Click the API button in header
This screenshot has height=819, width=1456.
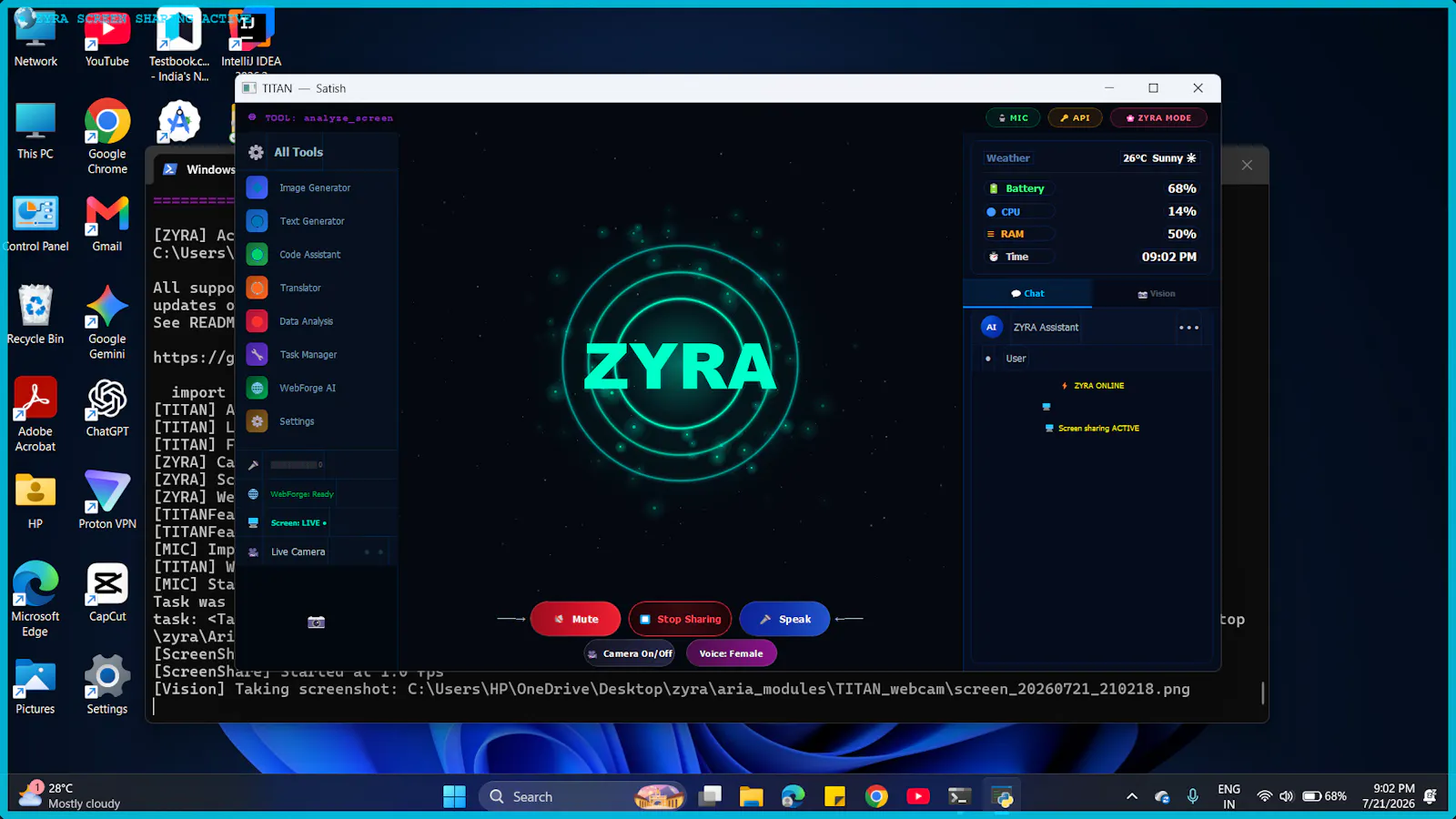(x=1075, y=117)
